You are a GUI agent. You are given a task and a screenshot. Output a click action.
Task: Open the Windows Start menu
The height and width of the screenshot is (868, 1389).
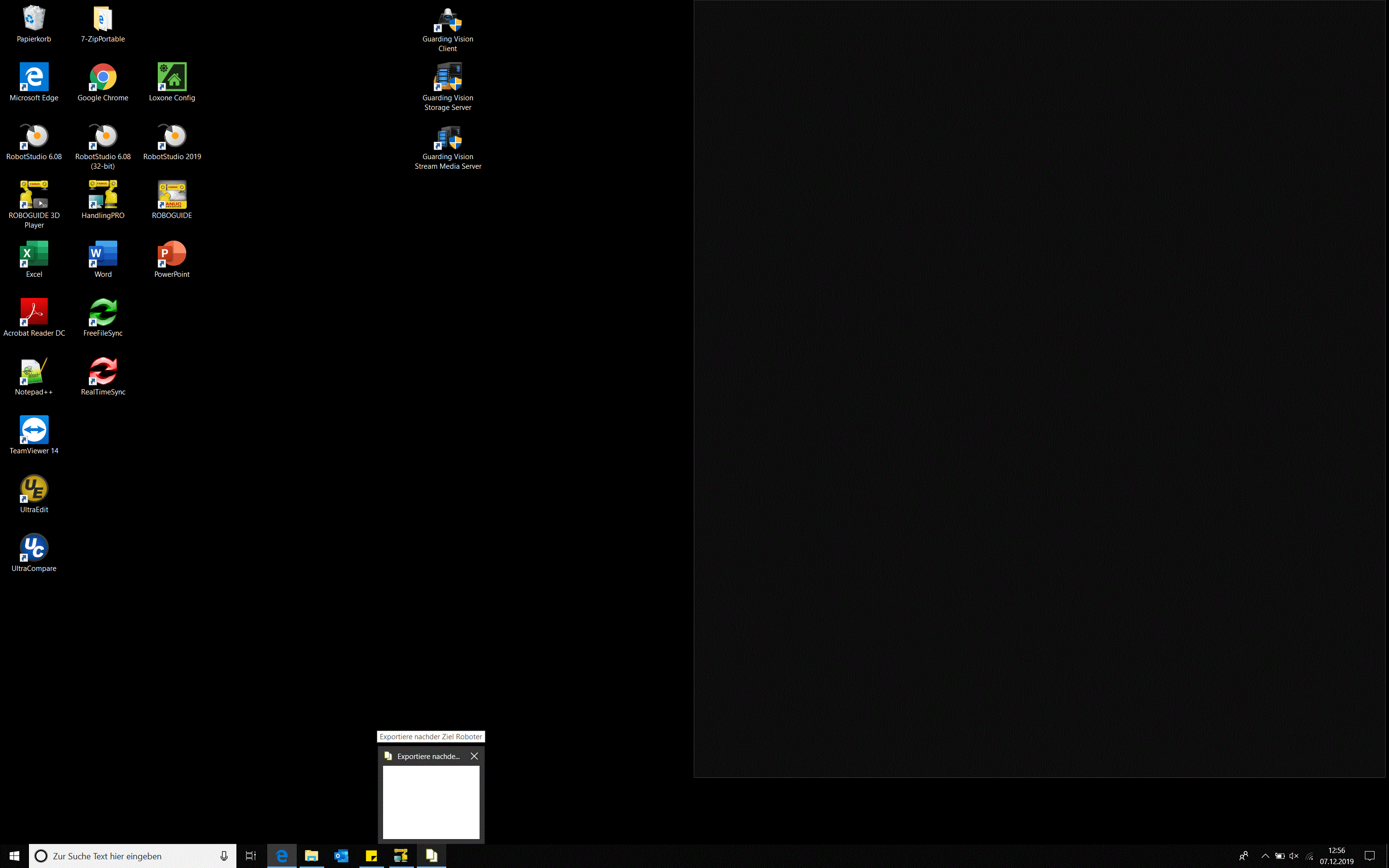[x=14, y=856]
